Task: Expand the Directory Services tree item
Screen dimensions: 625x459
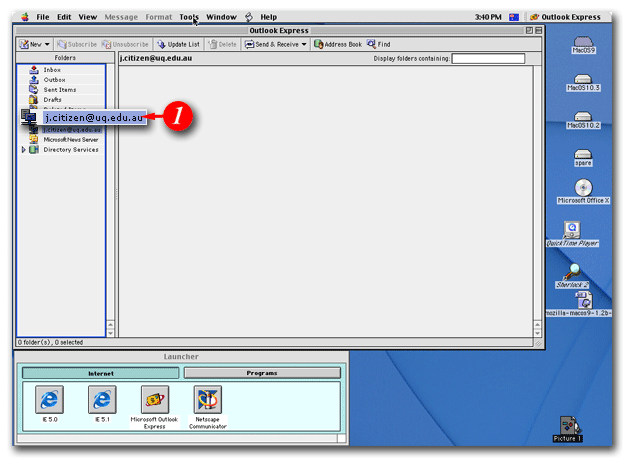Action: point(24,150)
